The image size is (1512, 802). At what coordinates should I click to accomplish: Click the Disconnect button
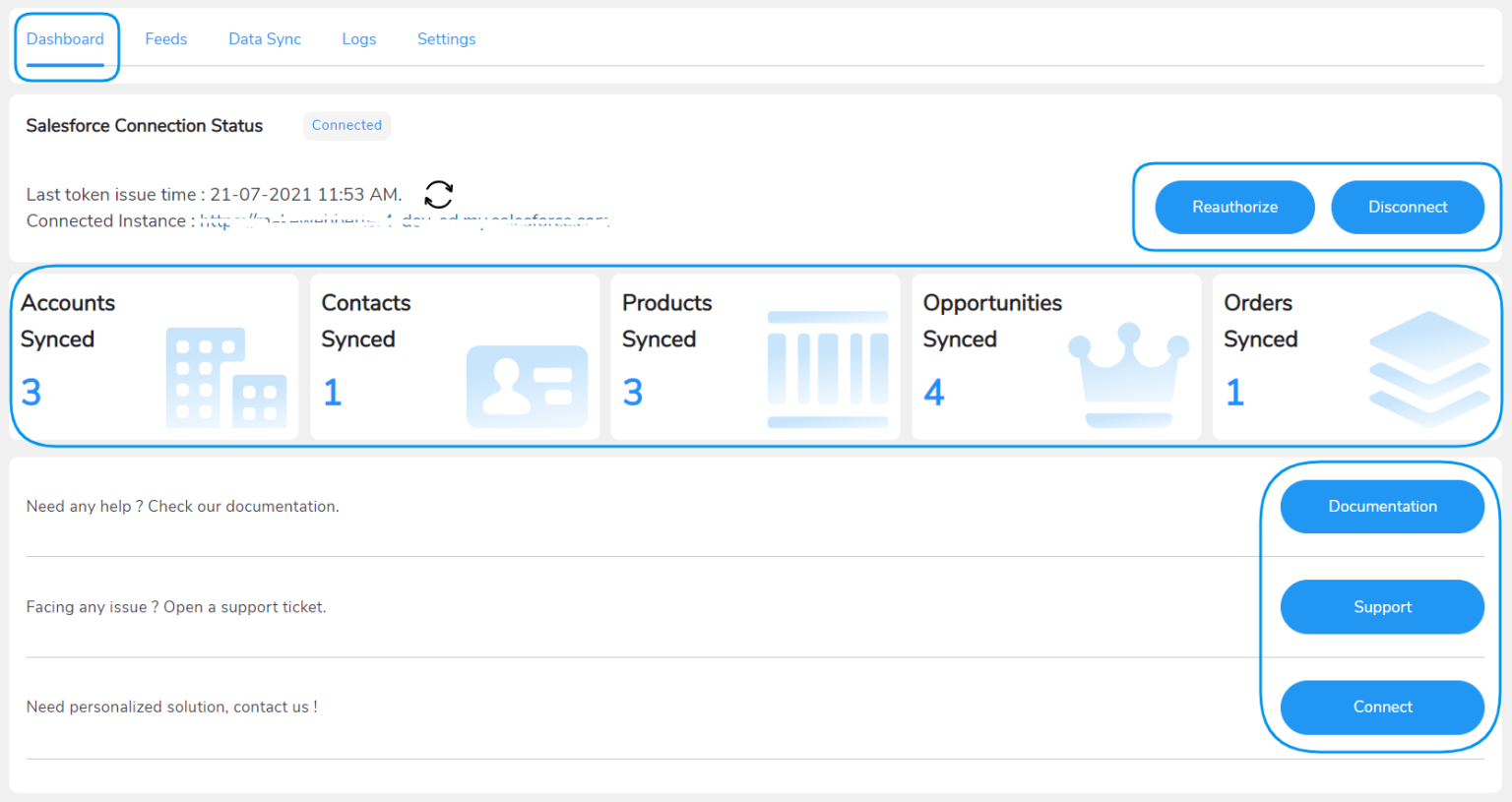[x=1407, y=207]
